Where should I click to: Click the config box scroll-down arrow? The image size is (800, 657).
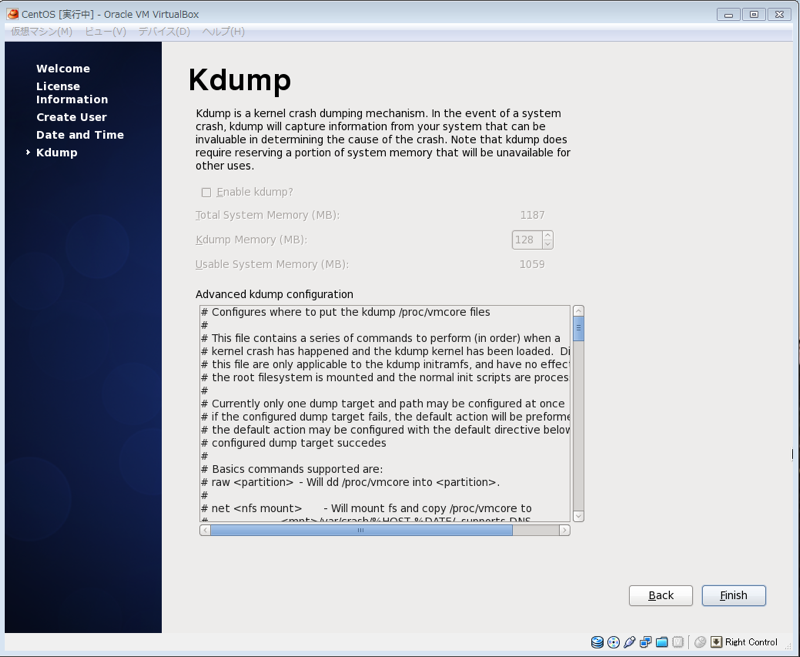coord(579,516)
